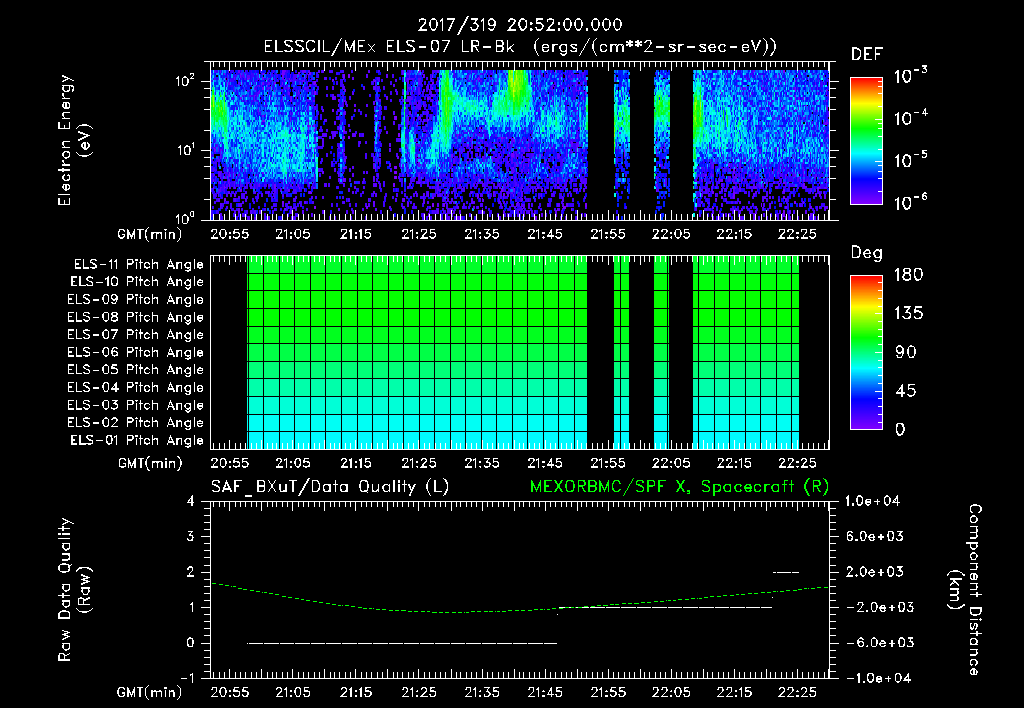The image size is (1024, 708).
Task: Click the 'ELS-09 Pitch Angle' row label
Action: (x=135, y=300)
